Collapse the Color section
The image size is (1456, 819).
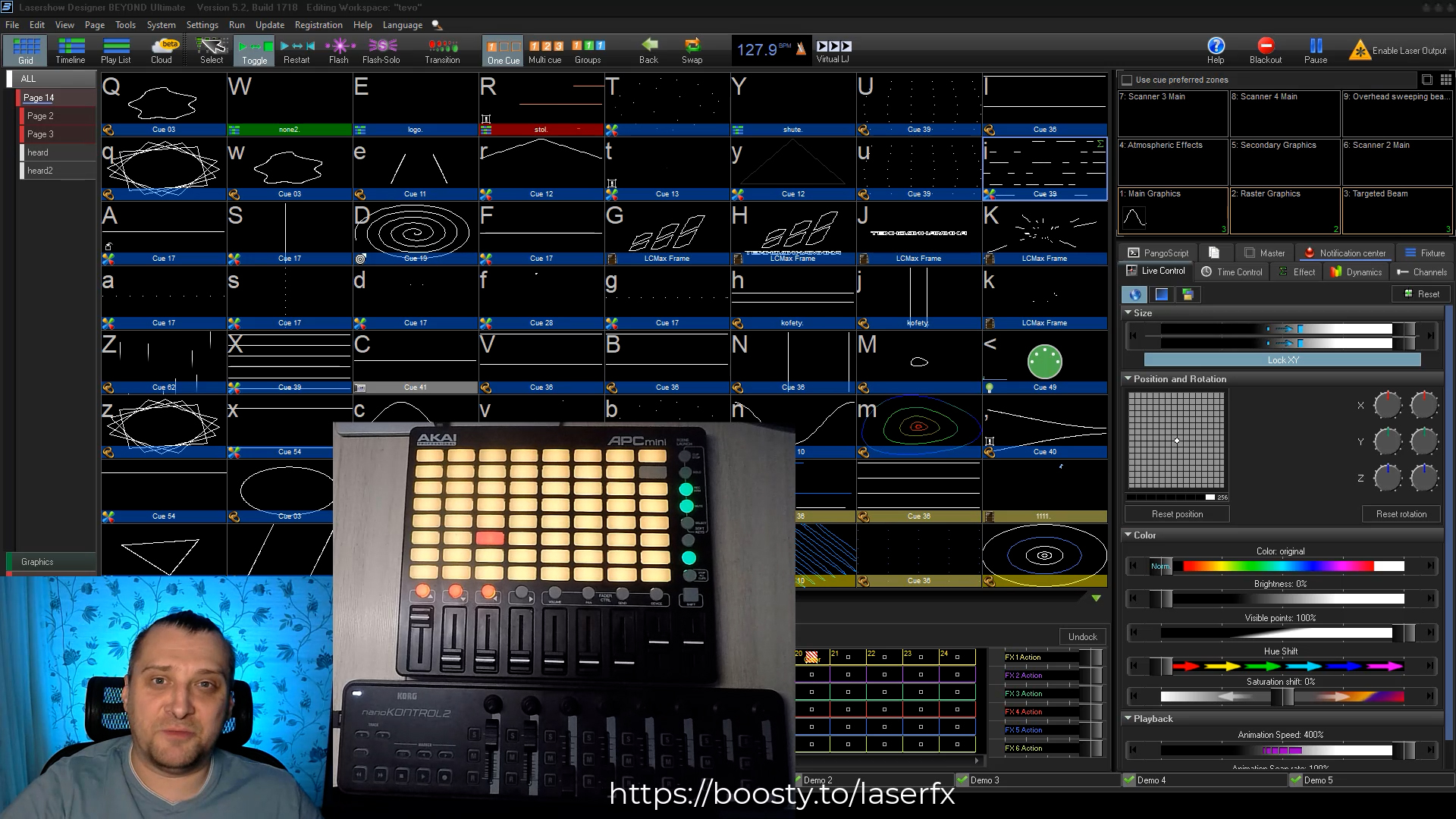point(1128,535)
